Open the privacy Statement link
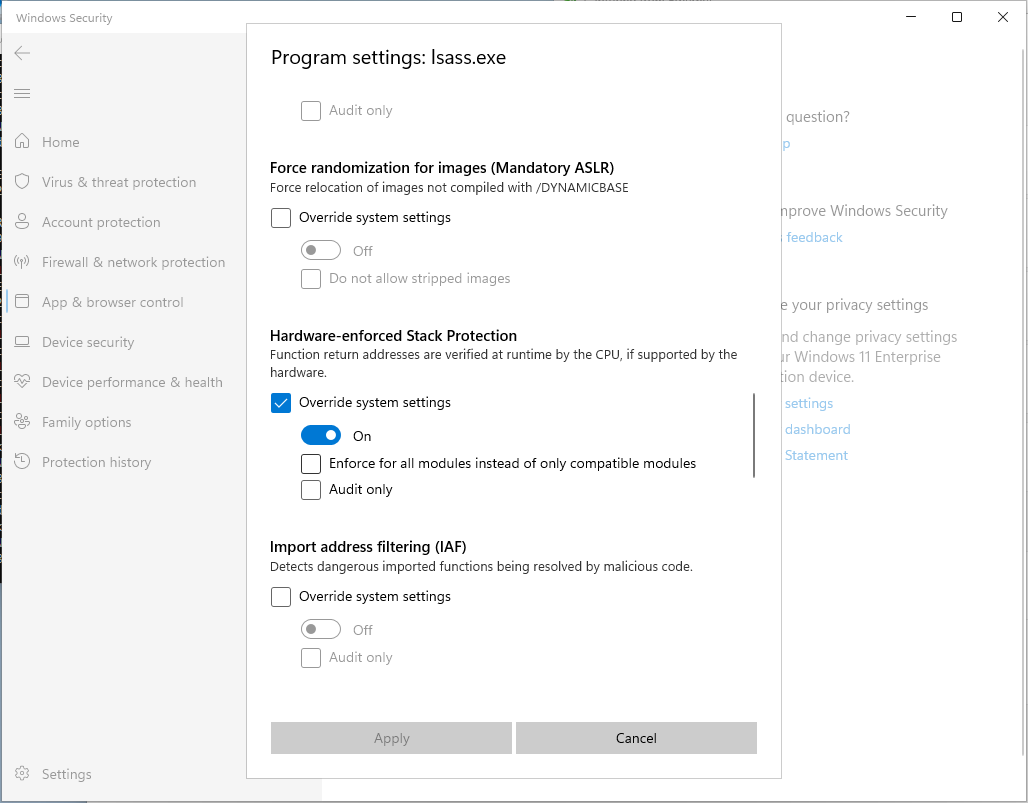 tap(816, 455)
